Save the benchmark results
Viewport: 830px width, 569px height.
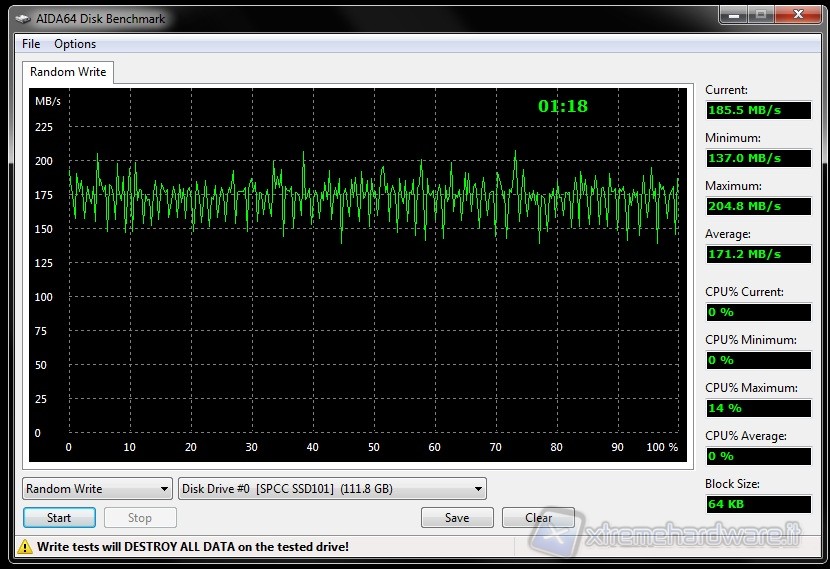pyautogui.click(x=457, y=518)
